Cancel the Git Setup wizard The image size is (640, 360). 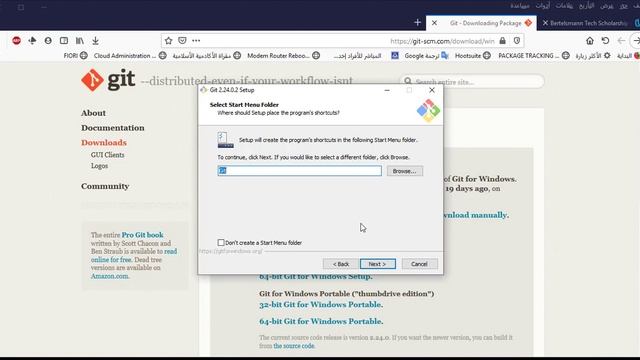coord(419,264)
